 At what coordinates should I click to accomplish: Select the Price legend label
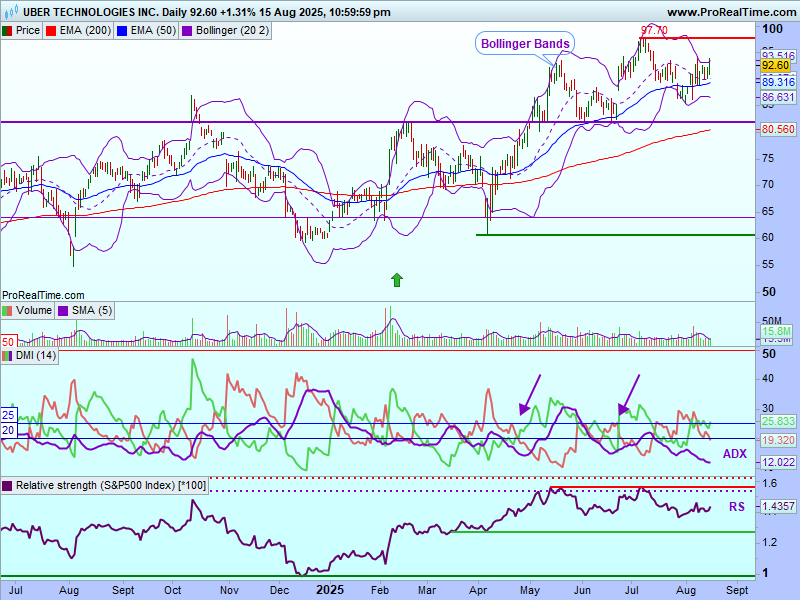(28, 31)
